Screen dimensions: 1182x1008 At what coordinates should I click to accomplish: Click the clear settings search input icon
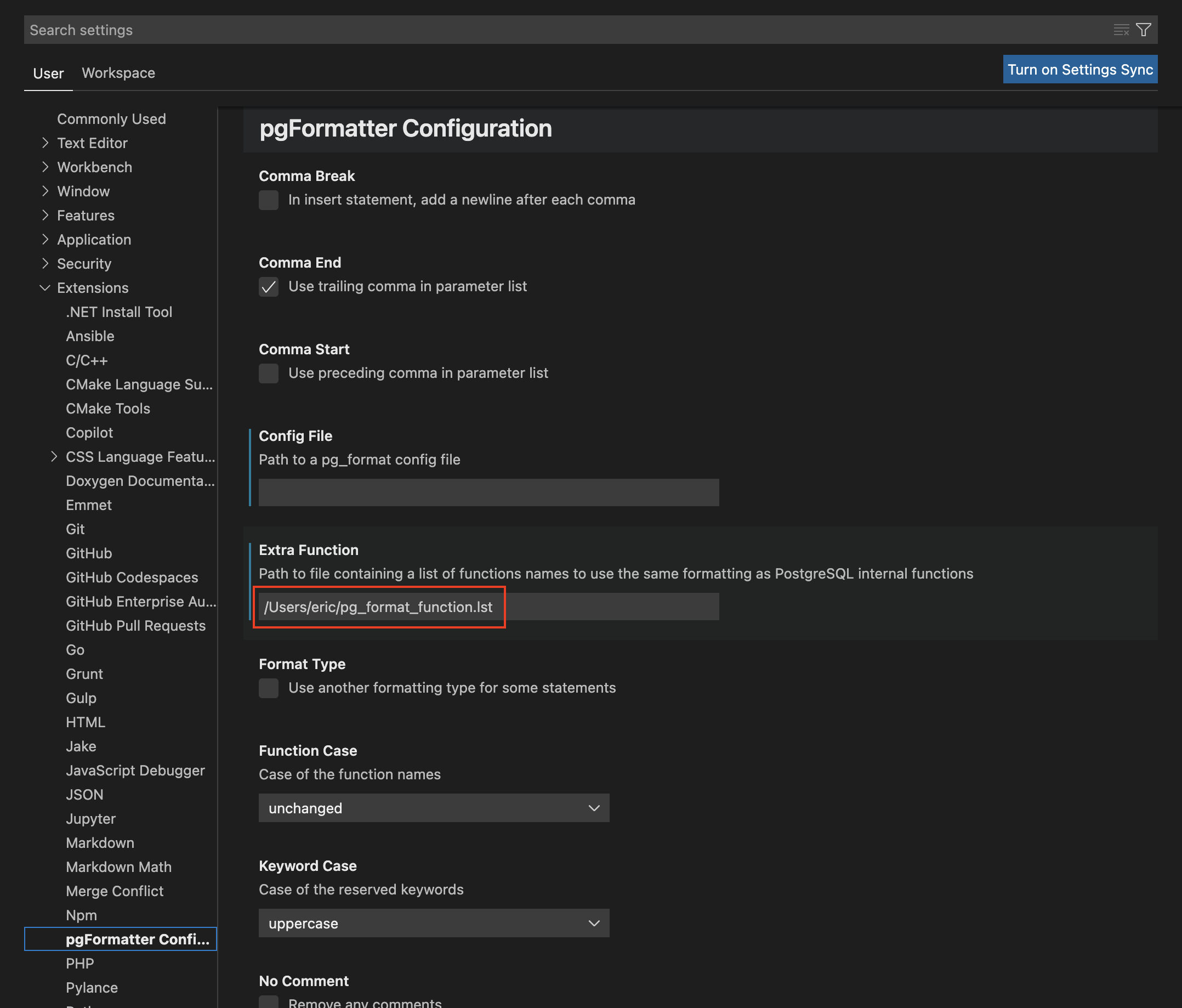pyautogui.click(x=1121, y=30)
